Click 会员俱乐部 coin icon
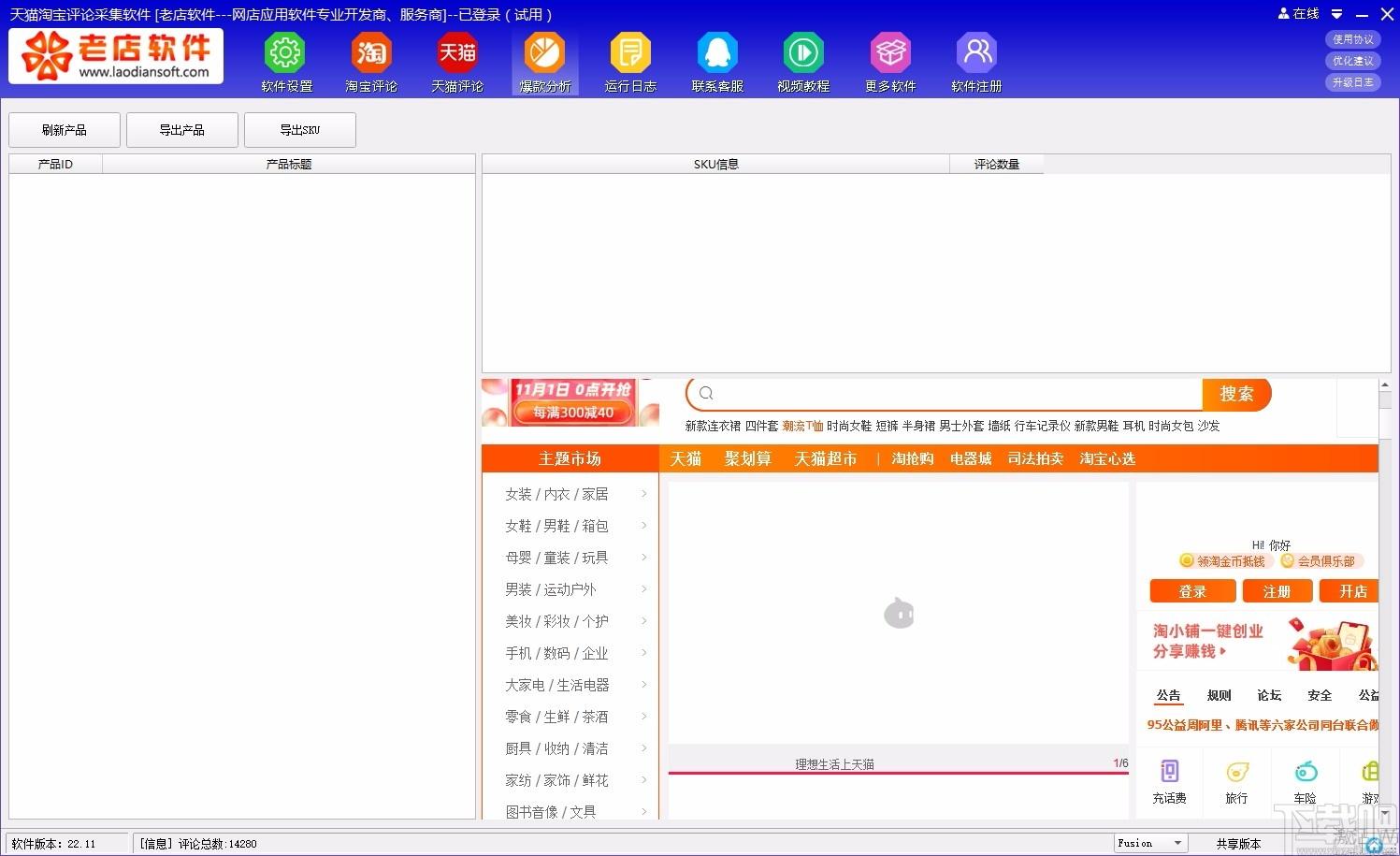 1287,560
